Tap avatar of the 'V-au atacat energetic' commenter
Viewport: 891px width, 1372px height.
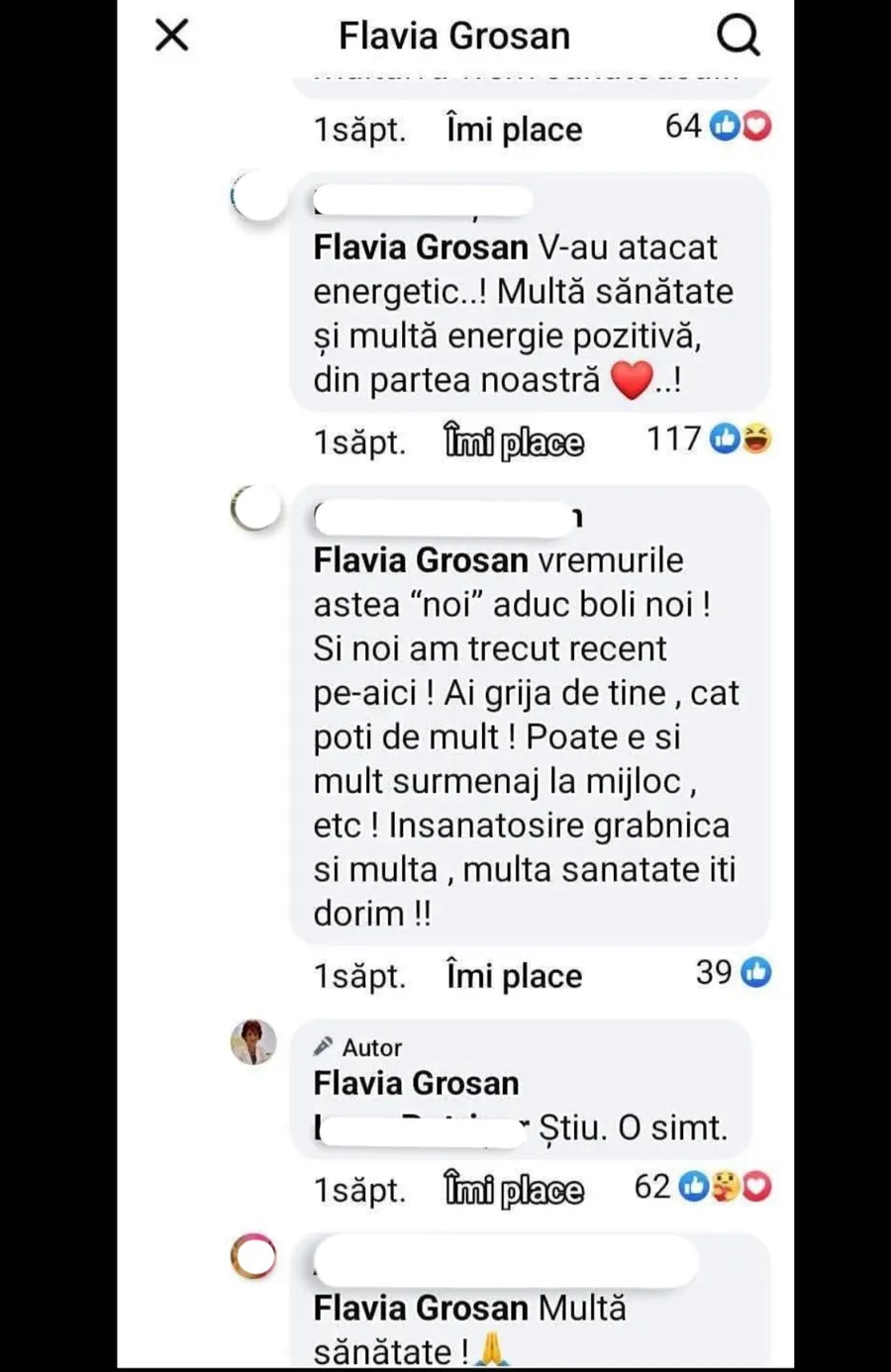(257, 195)
